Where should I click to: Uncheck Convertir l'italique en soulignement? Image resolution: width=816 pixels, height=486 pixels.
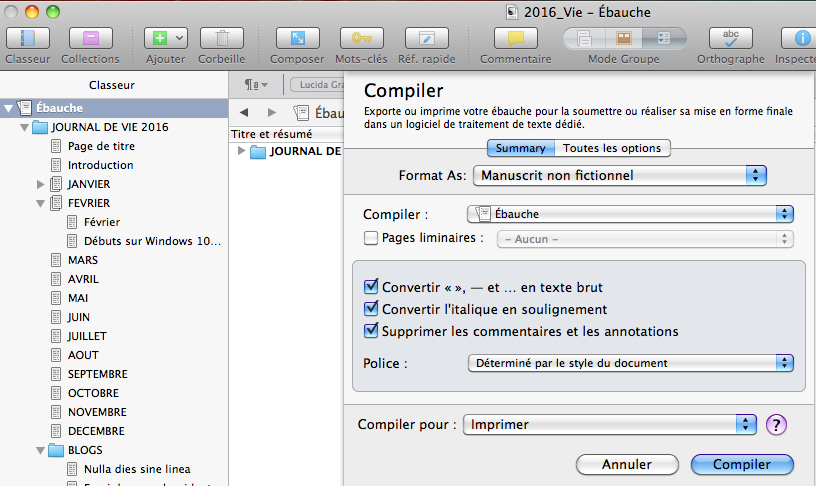372,309
